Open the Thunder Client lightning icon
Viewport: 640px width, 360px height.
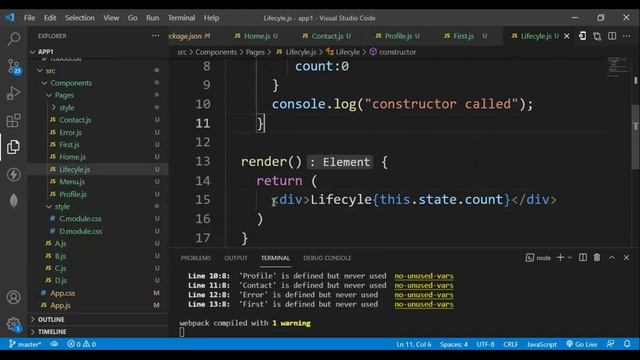coord(14,174)
